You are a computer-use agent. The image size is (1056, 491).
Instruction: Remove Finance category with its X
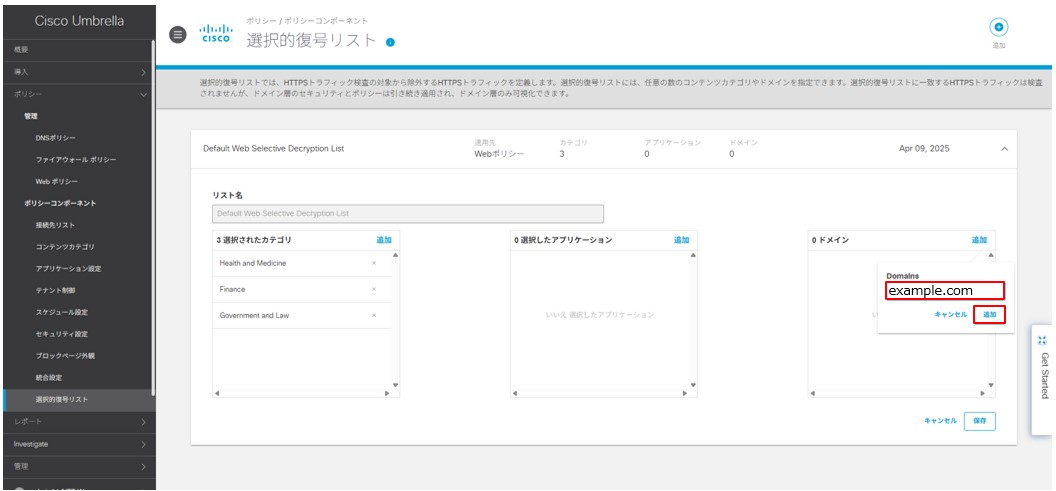pyautogui.click(x=374, y=289)
